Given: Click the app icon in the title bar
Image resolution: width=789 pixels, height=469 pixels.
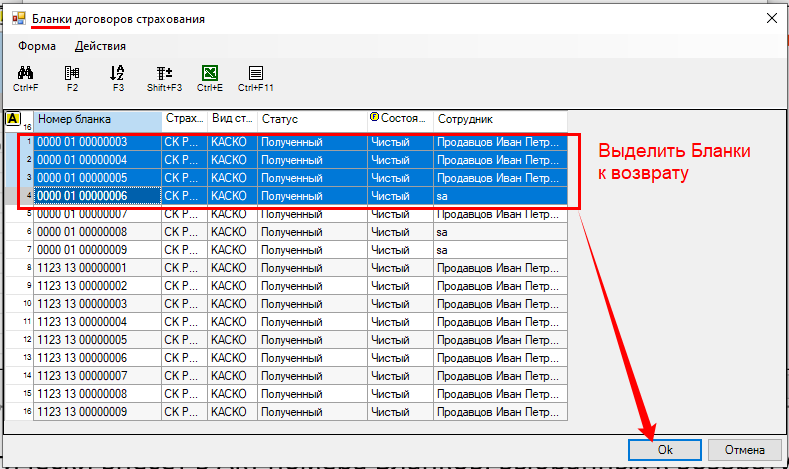Looking at the screenshot, I should pyautogui.click(x=18, y=18).
